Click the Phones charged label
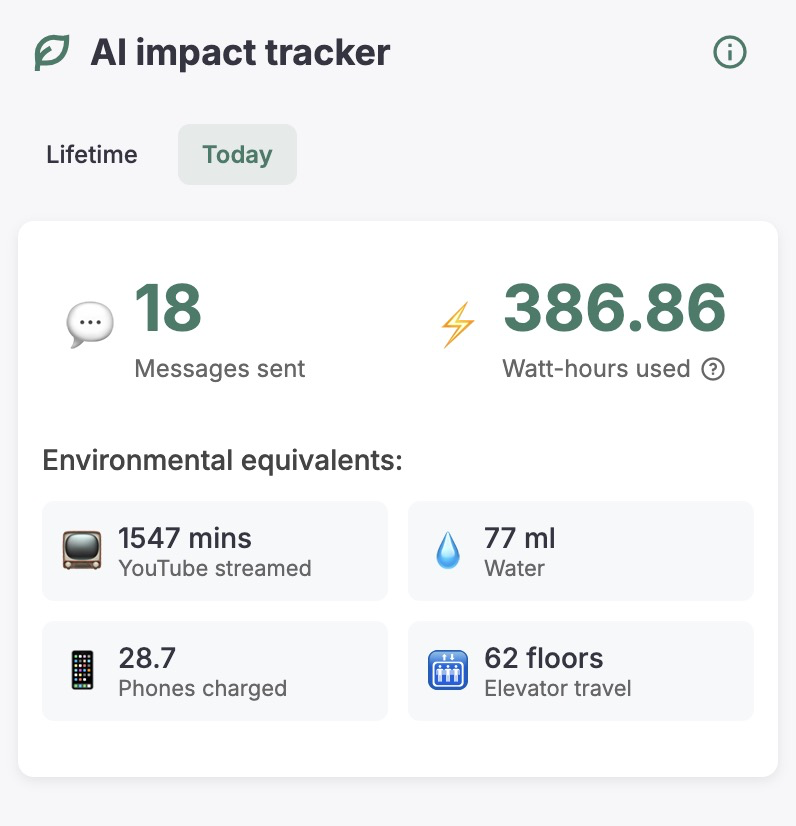The height and width of the screenshot is (826, 796). point(203,689)
